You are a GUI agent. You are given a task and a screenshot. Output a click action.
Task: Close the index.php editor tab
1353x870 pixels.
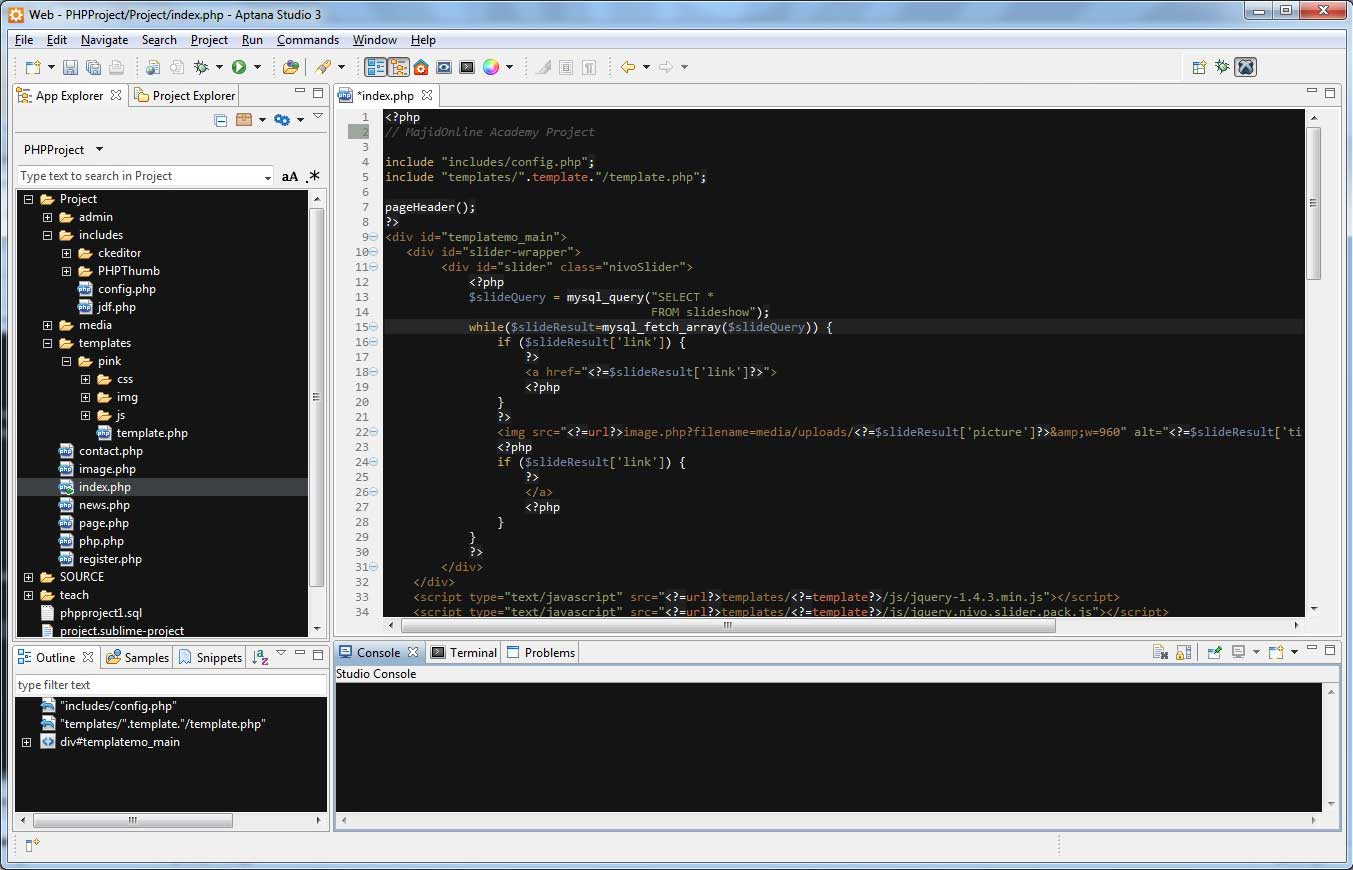[427, 95]
